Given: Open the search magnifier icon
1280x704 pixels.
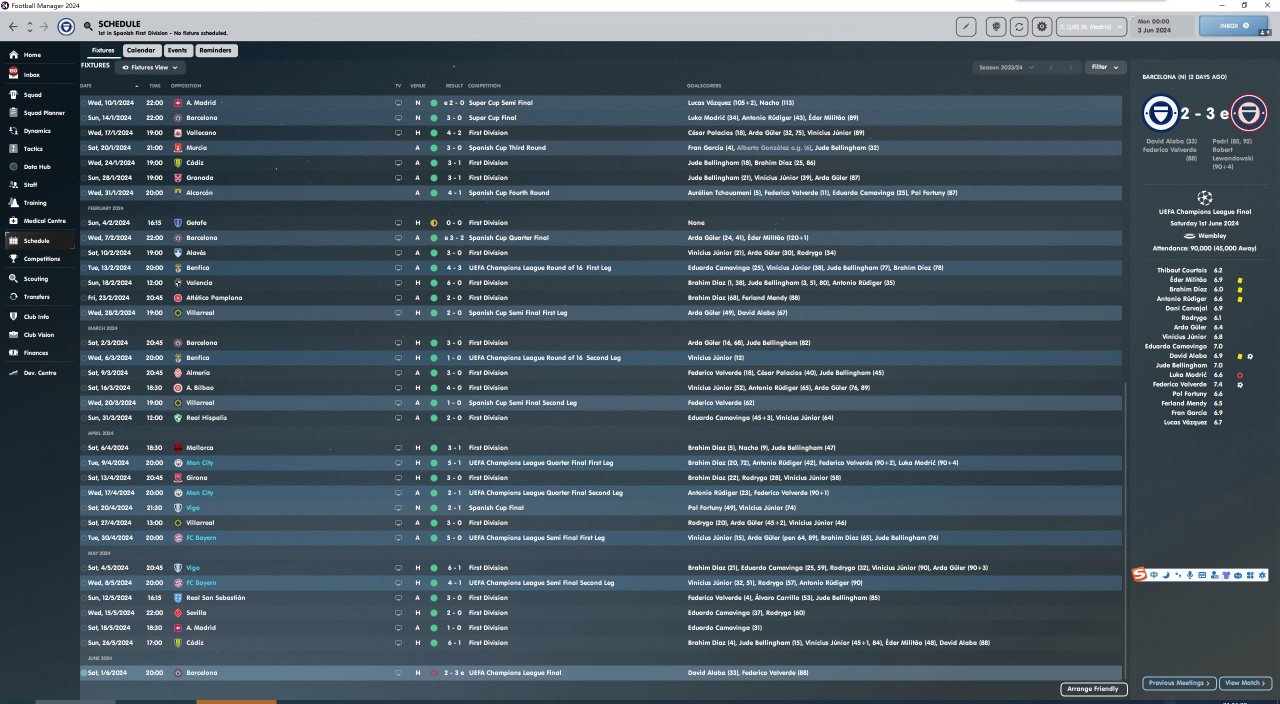Looking at the screenshot, I should pos(88,26).
